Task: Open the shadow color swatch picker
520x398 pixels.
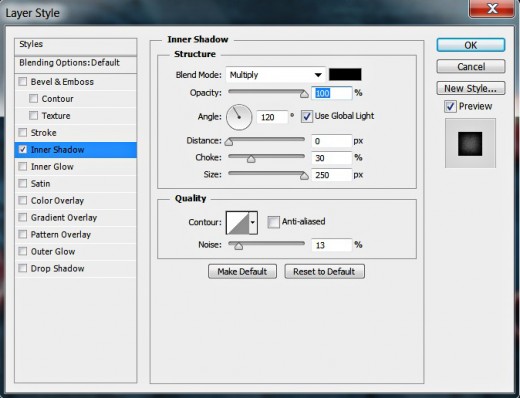Action: click(x=345, y=75)
